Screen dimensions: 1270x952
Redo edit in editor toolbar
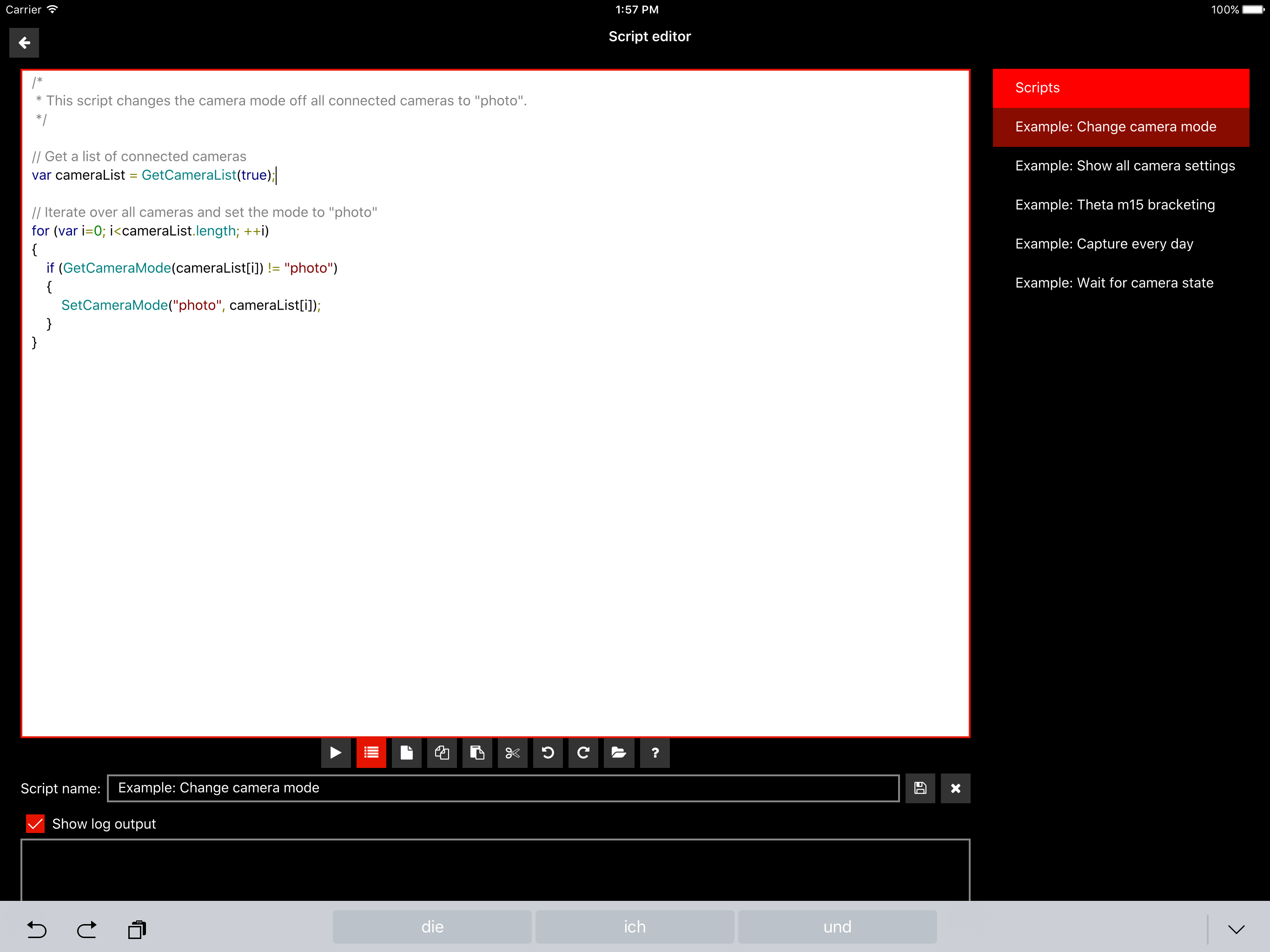(x=583, y=752)
